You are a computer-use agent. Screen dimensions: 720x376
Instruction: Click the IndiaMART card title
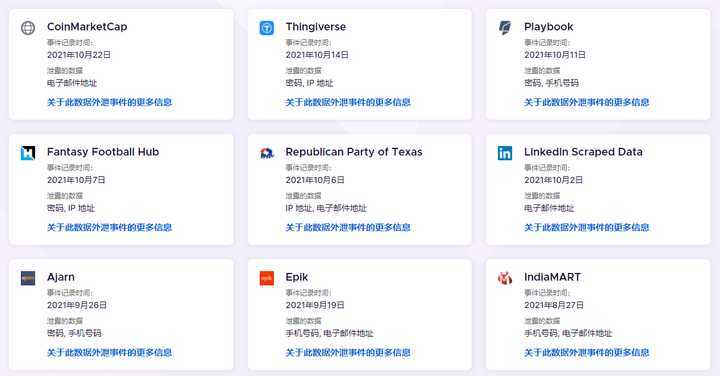[x=552, y=277]
